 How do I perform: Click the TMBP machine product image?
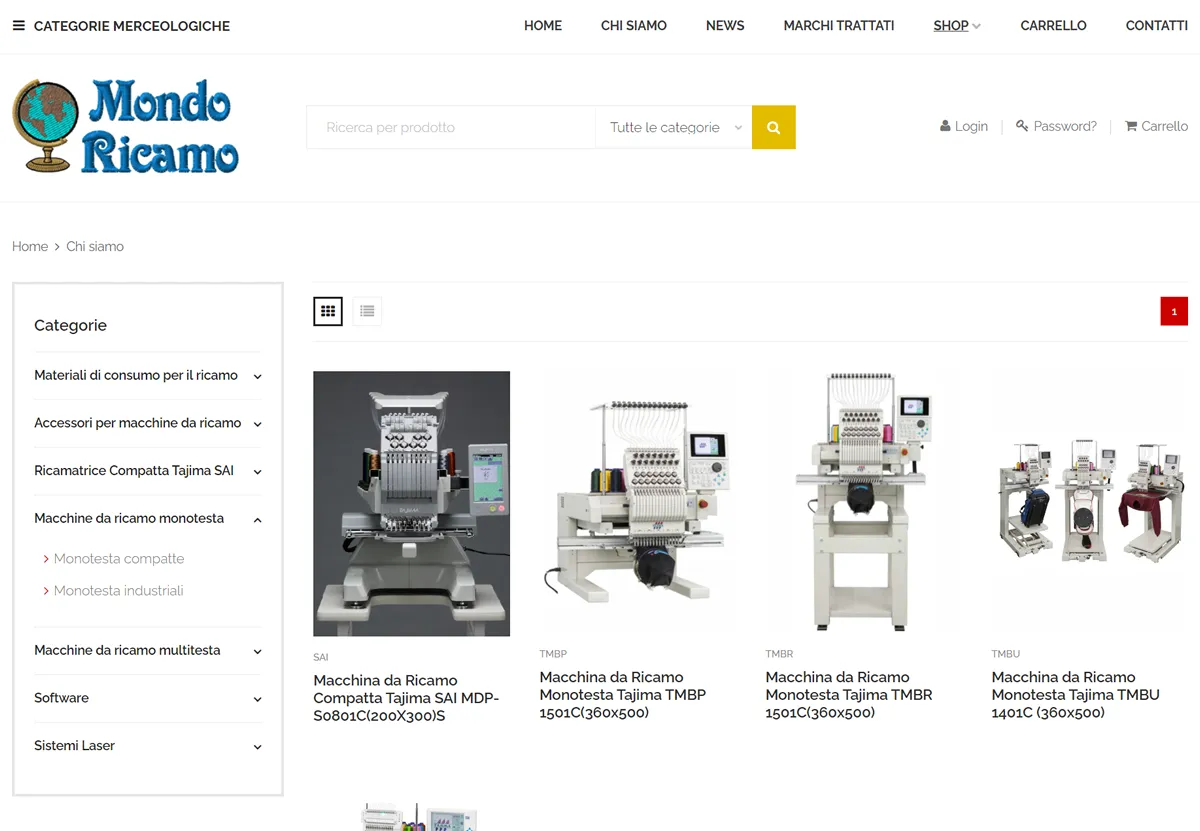(637, 502)
